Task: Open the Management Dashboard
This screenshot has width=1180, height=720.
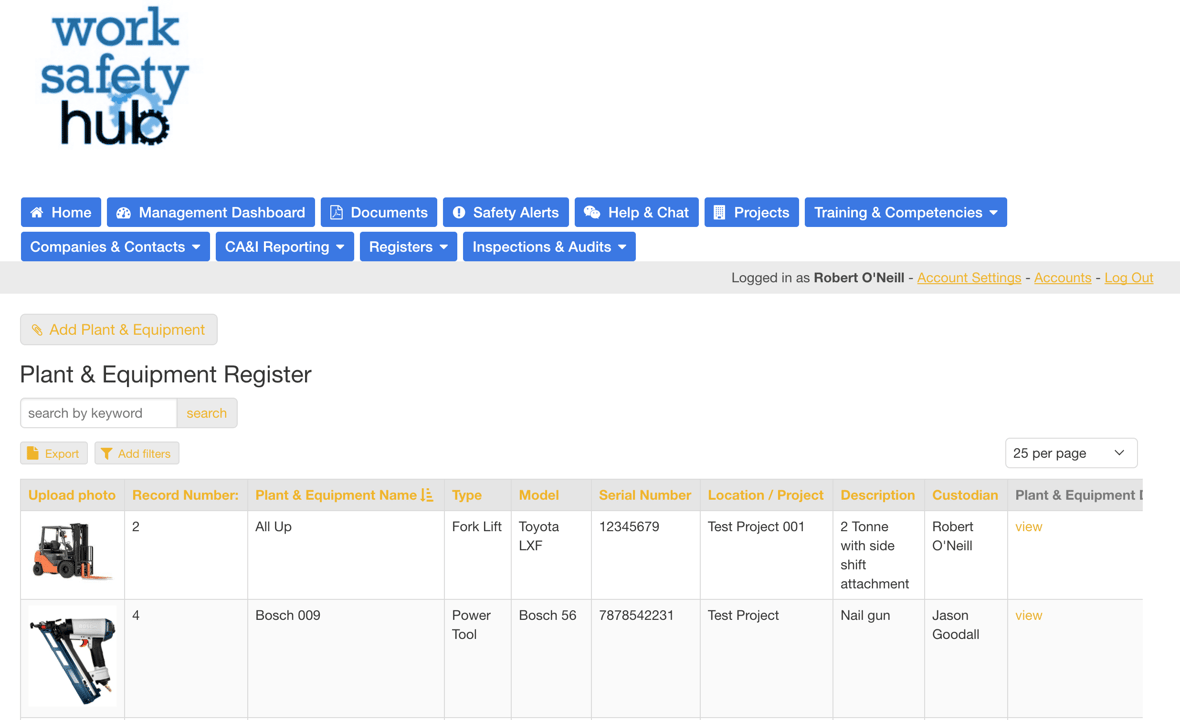Action: (x=211, y=212)
